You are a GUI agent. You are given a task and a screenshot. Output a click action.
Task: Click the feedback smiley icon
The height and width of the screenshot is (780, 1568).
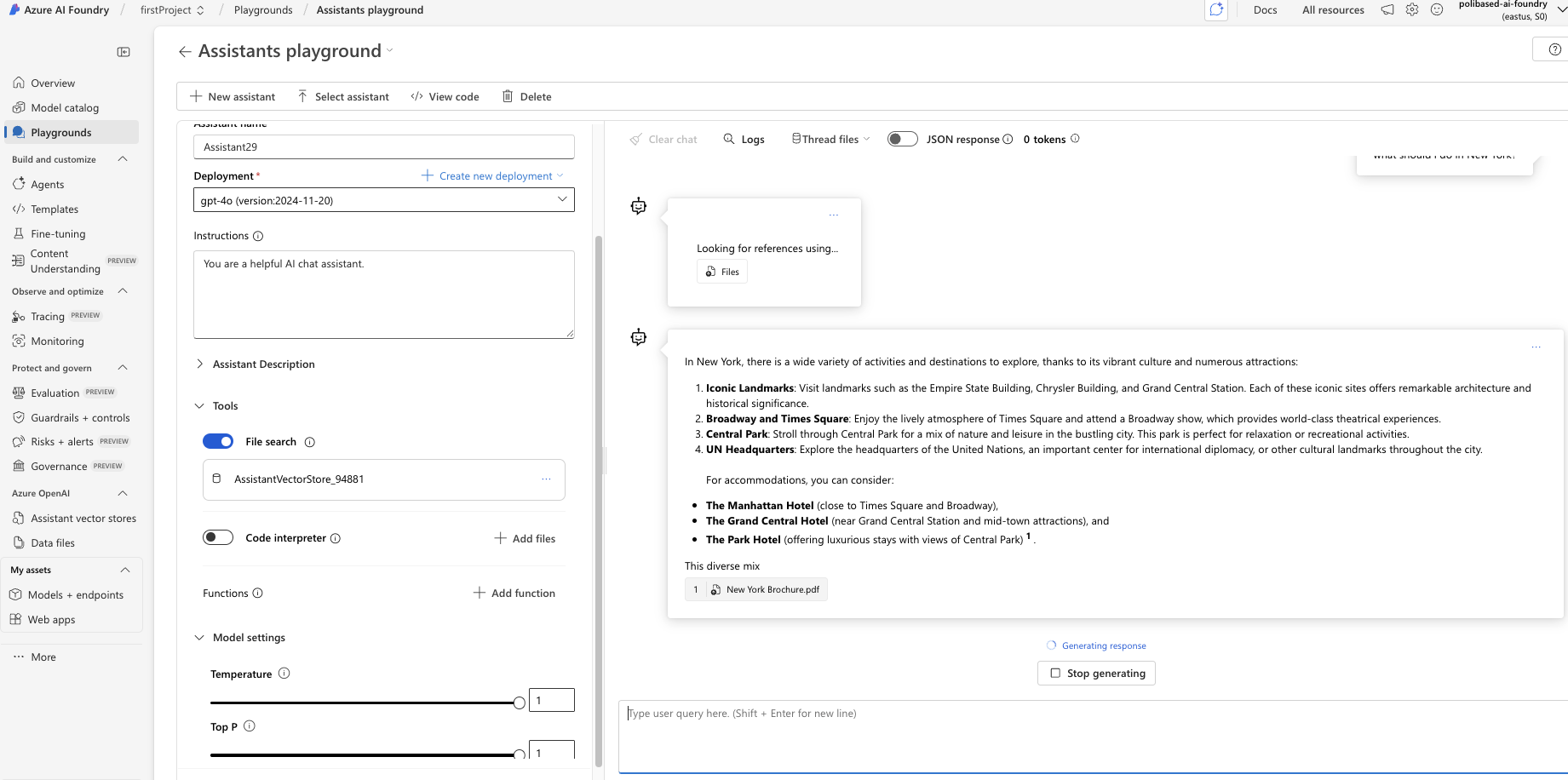[1437, 10]
